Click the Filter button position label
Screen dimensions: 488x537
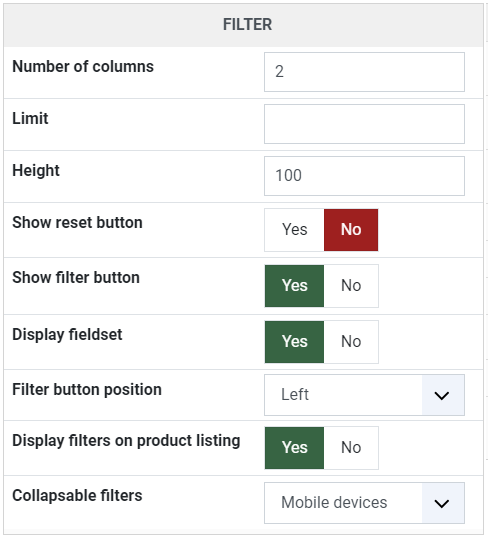[87, 390]
